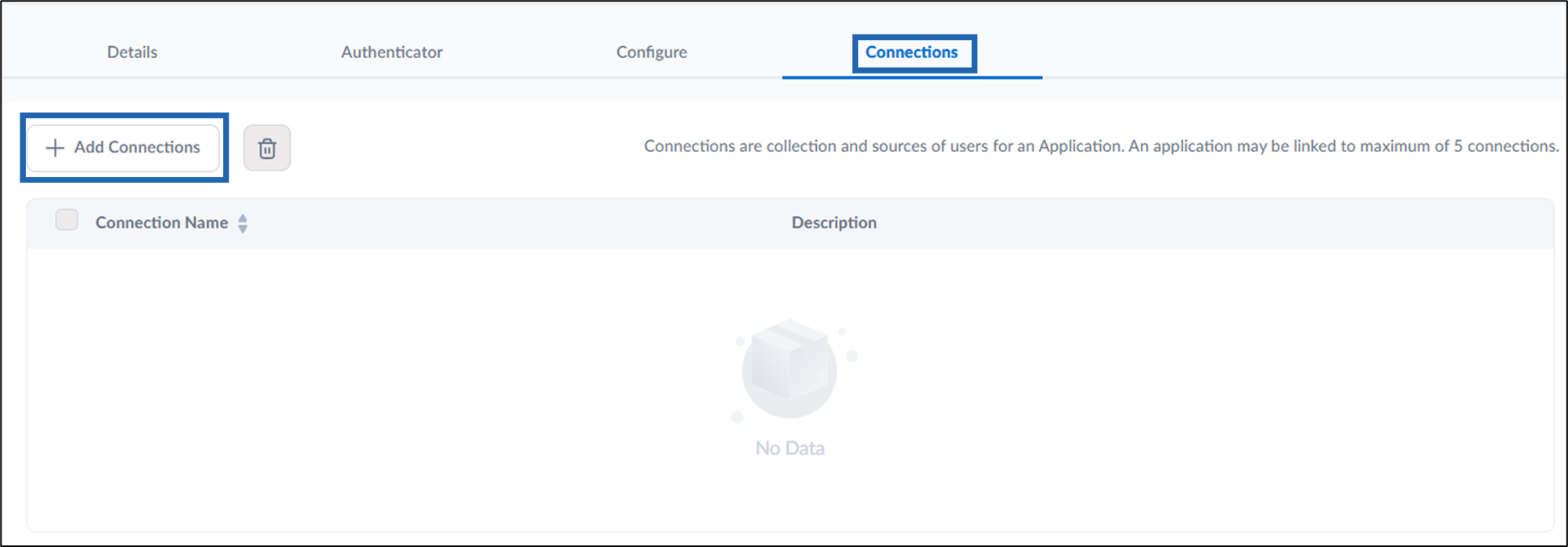Click the No Data placeholder text
This screenshot has width=1568, height=547.
[x=789, y=448]
